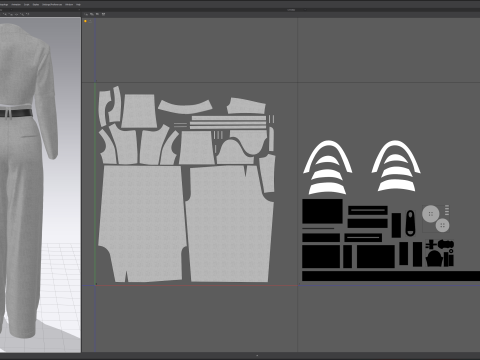Click the last icon in the UV editor toolbar

point(103,14)
